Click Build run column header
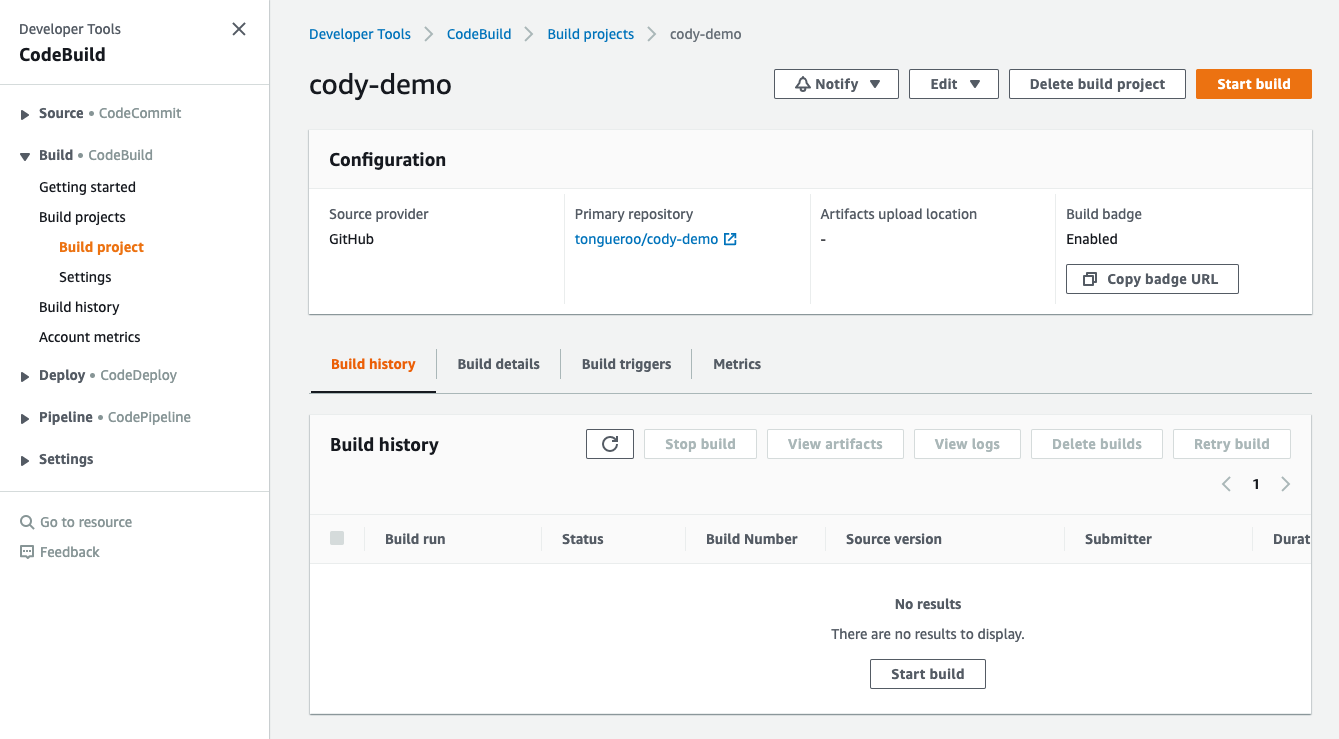Image resolution: width=1339 pixels, height=739 pixels. (415, 539)
